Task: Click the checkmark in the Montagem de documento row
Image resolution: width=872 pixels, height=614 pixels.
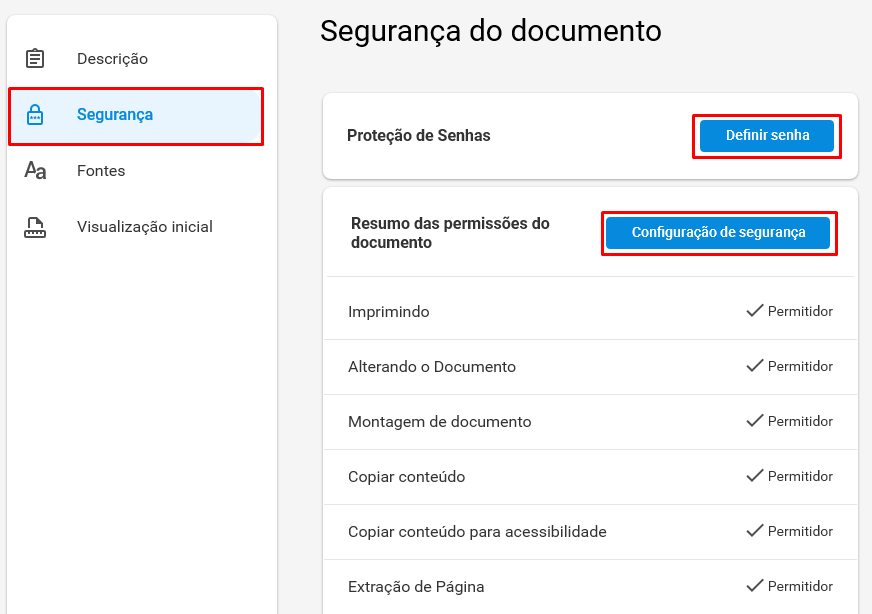Action: point(755,420)
